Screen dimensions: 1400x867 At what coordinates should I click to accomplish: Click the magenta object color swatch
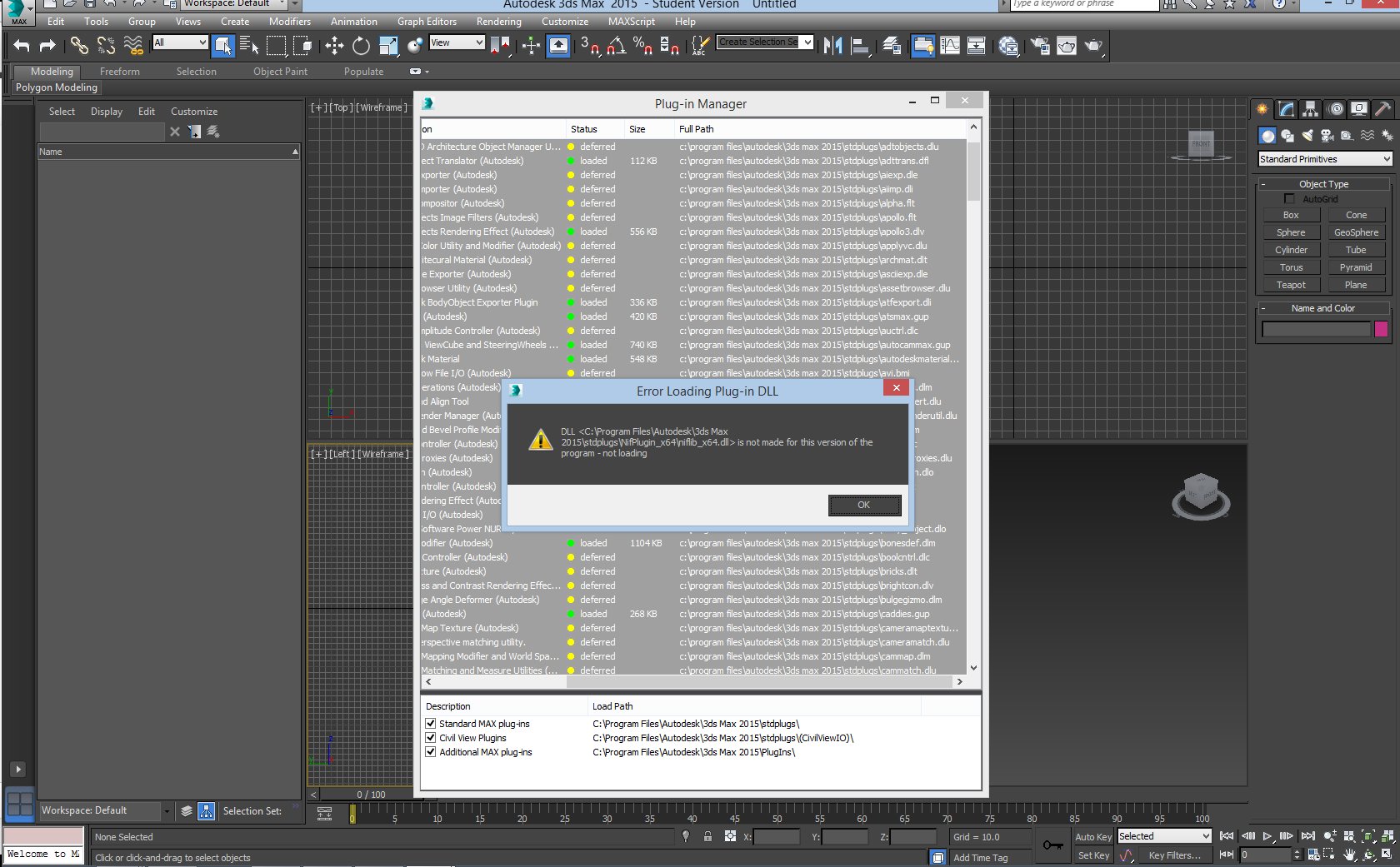pyautogui.click(x=1381, y=329)
